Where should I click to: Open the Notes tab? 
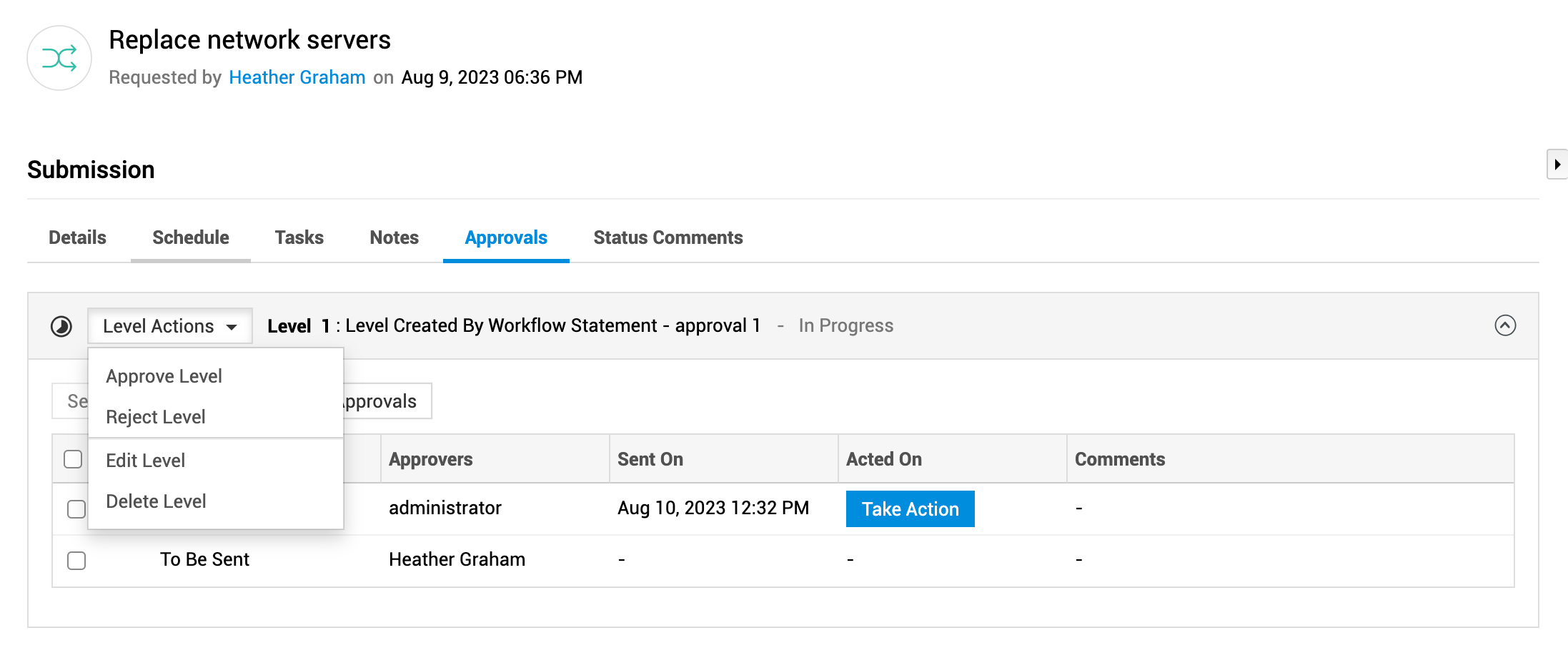pos(395,237)
